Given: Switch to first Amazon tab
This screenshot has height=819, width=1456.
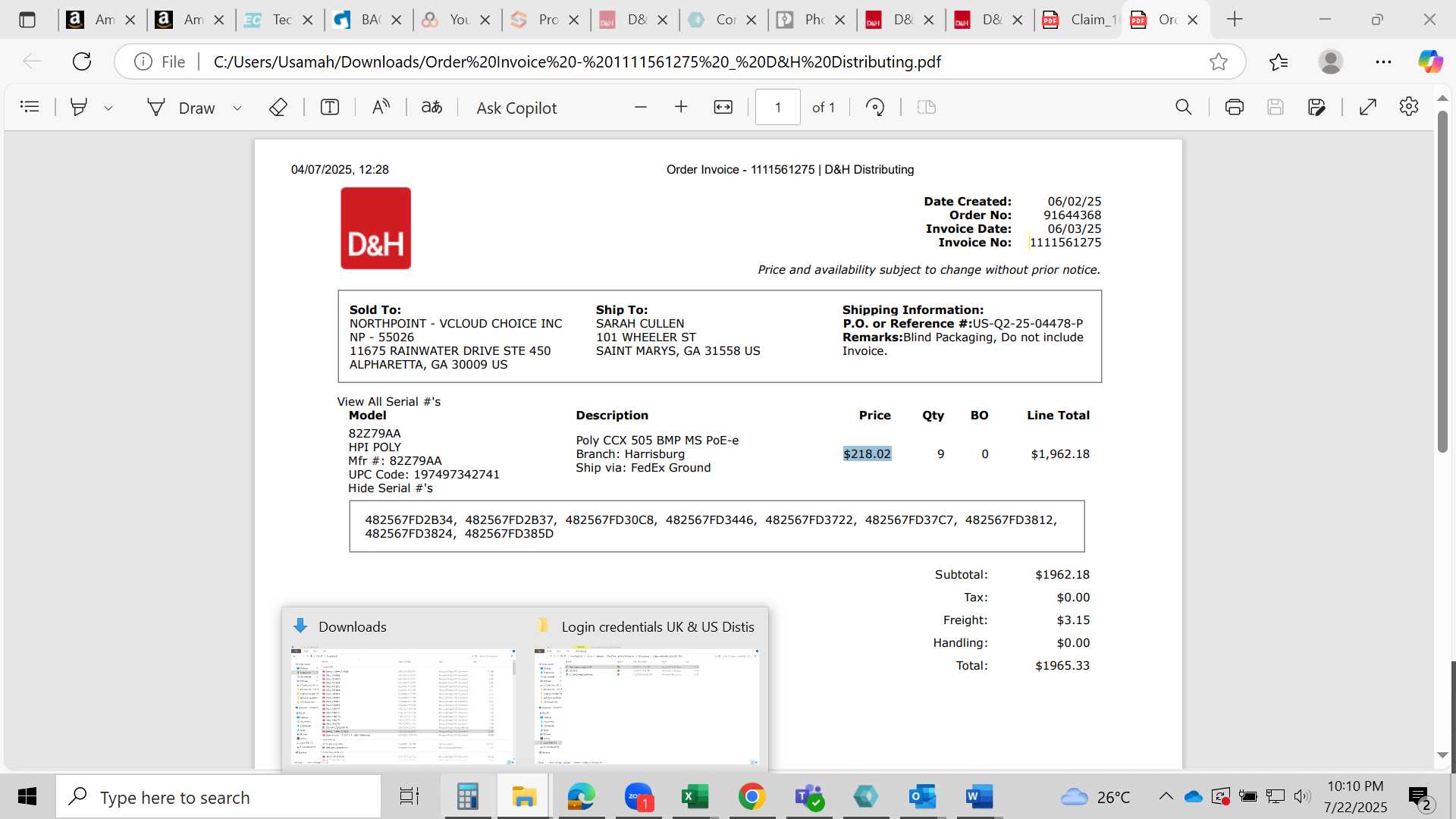Looking at the screenshot, I should (91, 20).
